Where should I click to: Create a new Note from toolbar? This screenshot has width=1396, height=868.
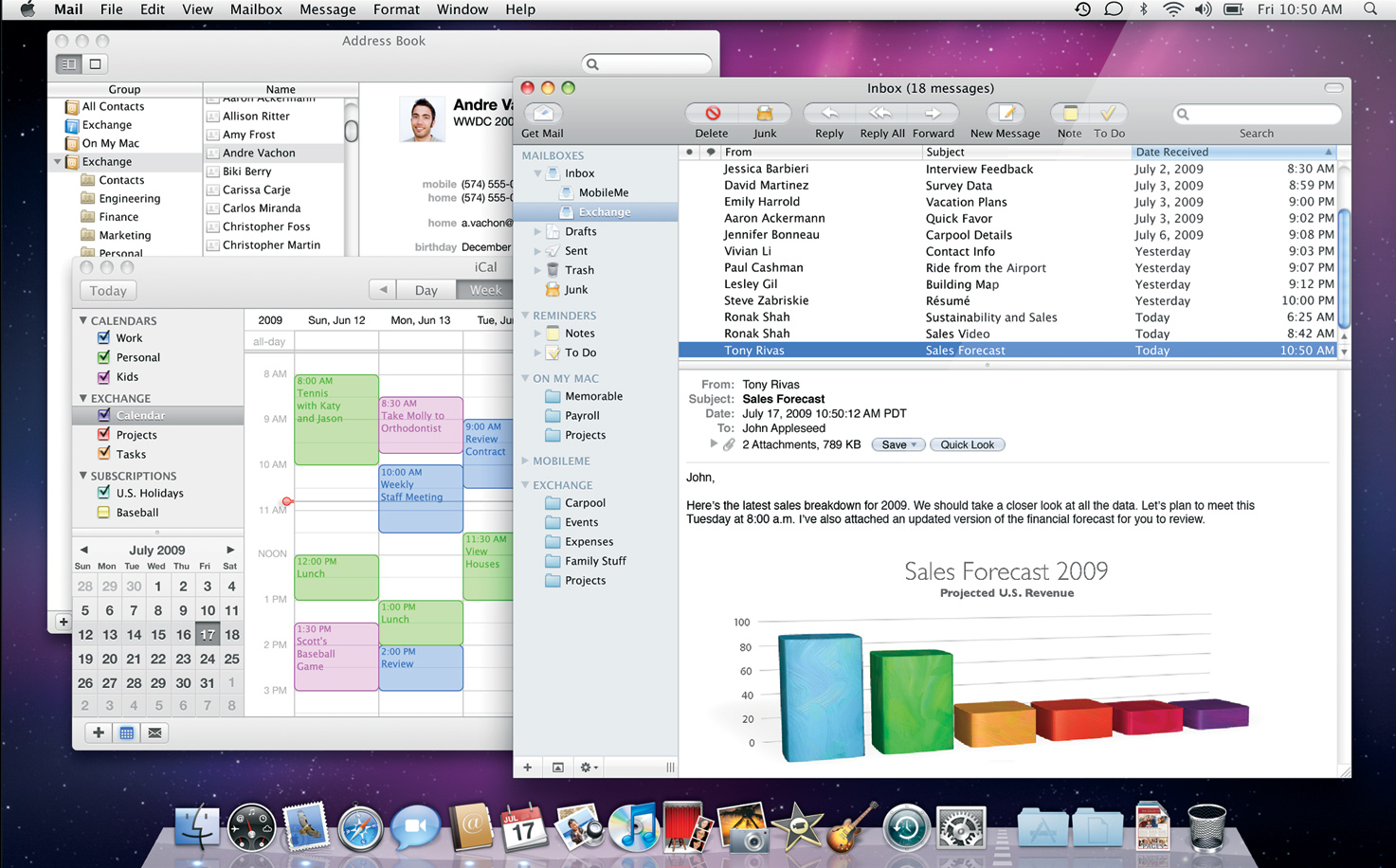tap(1069, 114)
